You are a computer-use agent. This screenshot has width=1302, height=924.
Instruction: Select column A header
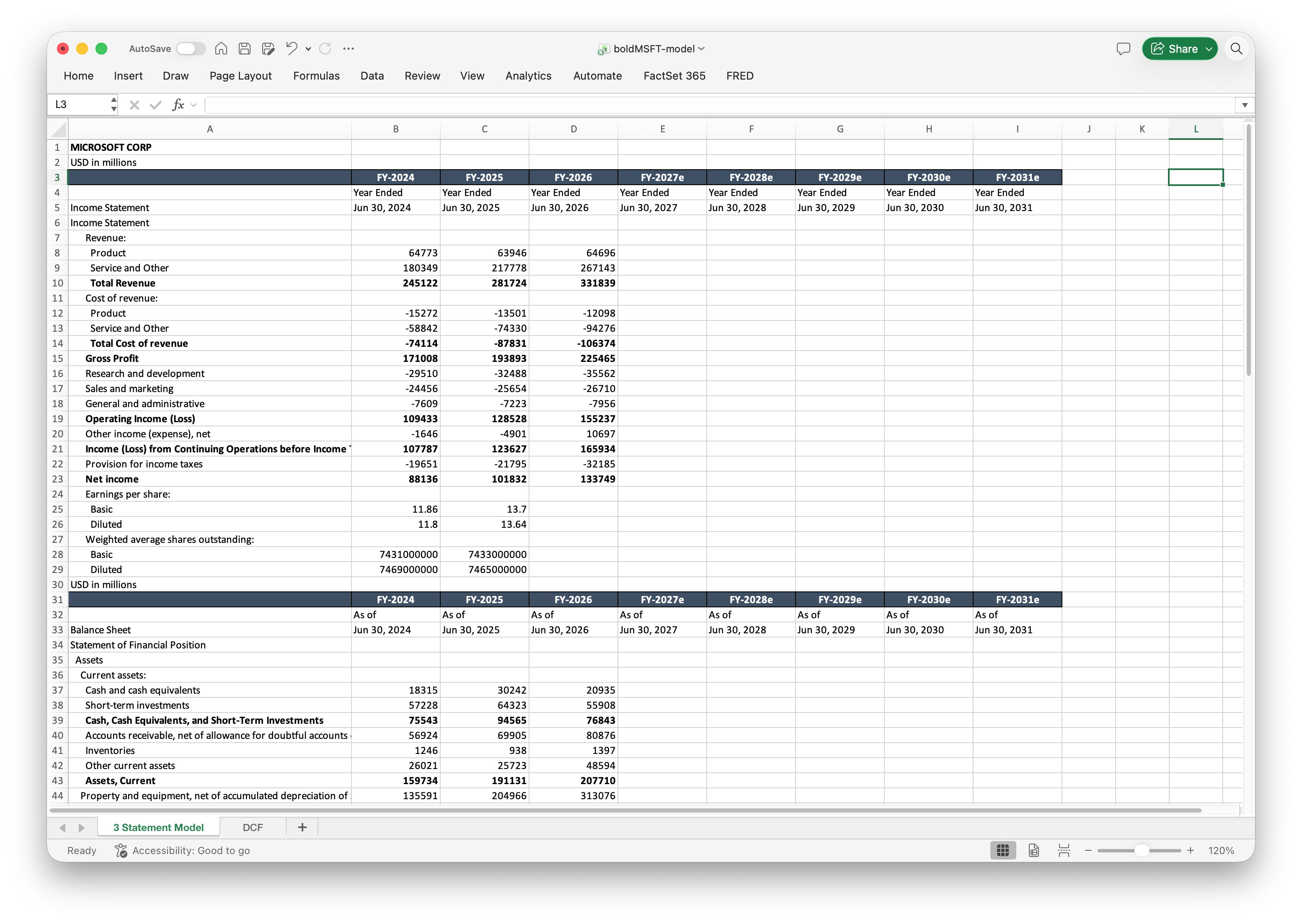210,129
